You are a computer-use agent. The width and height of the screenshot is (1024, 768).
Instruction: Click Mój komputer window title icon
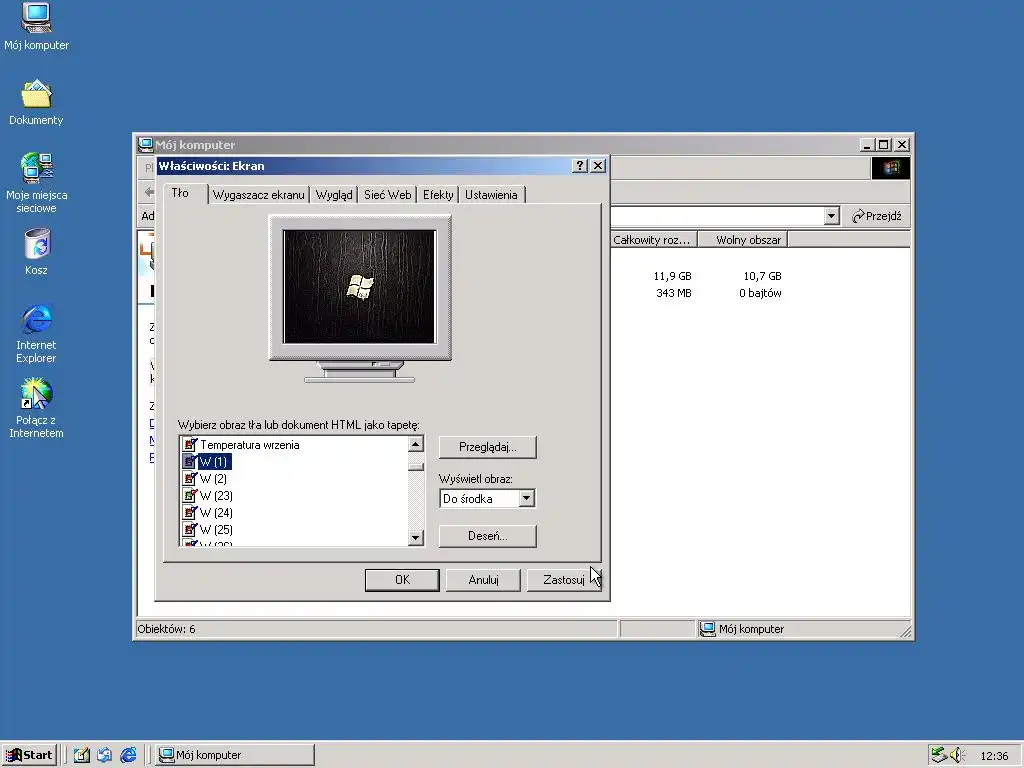[x=145, y=144]
